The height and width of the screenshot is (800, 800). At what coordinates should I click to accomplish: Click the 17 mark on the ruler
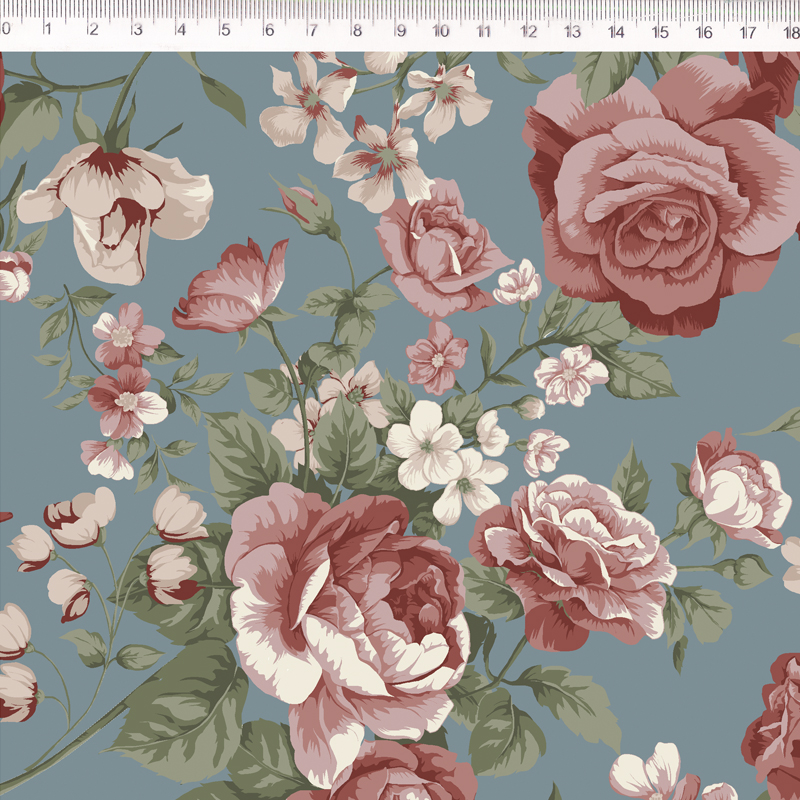click(747, 30)
